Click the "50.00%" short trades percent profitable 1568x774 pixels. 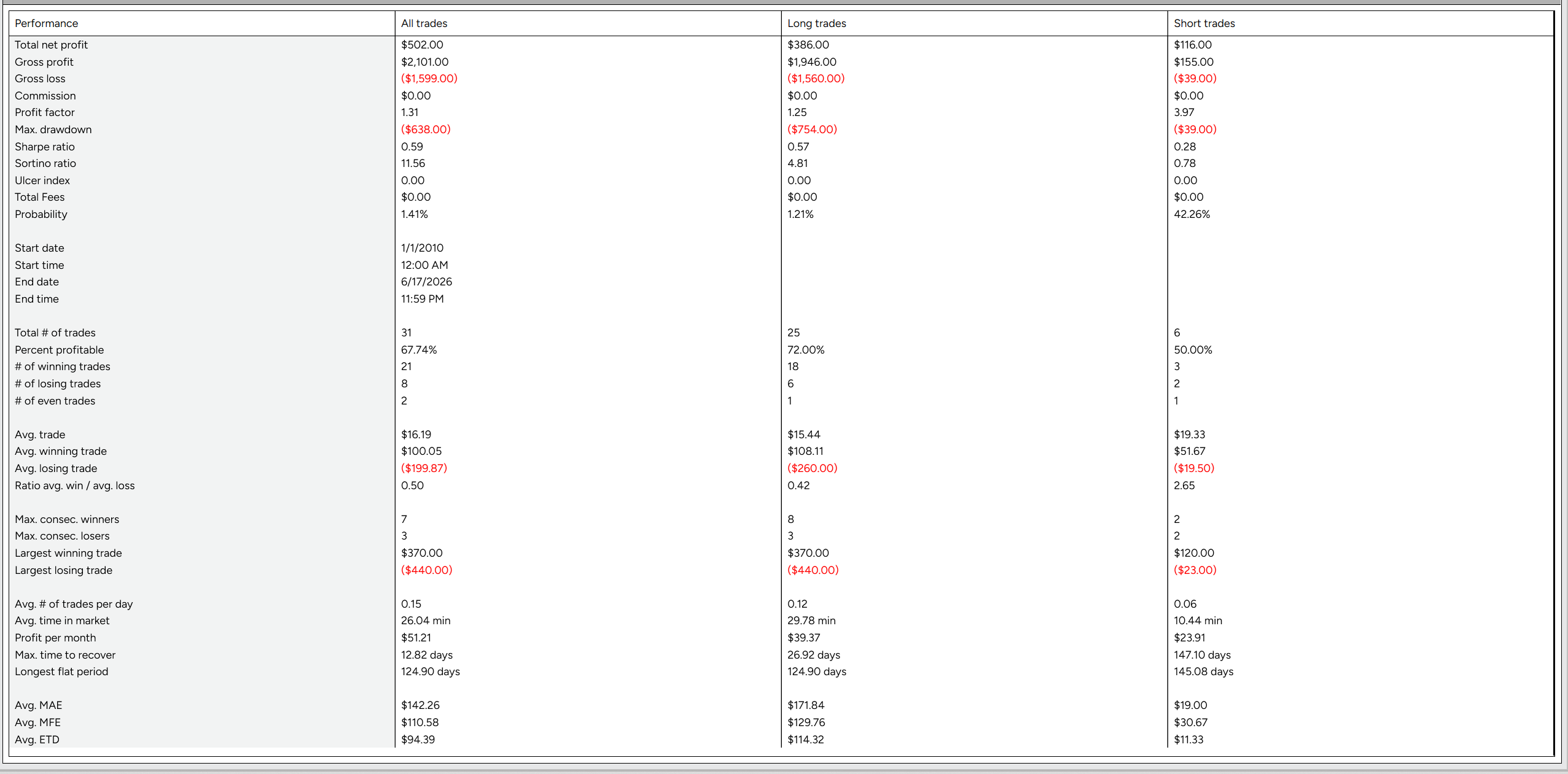coord(1193,350)
